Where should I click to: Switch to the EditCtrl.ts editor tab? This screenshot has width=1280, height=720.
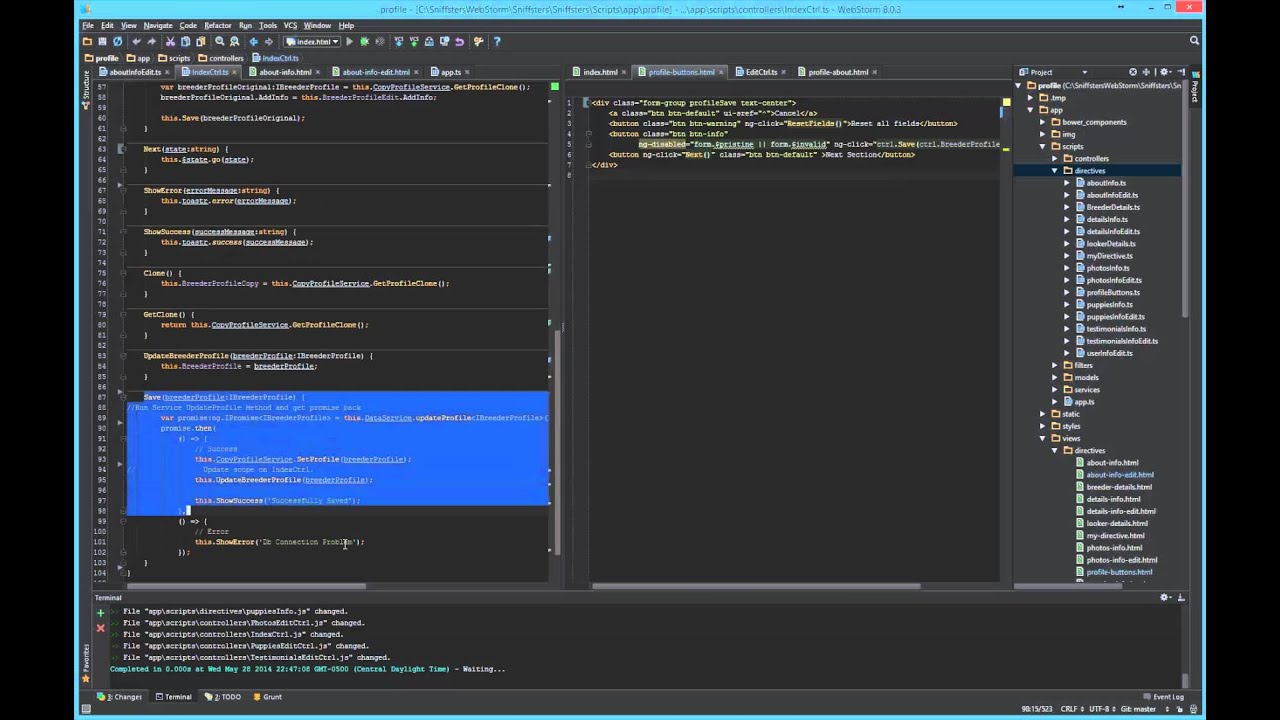tap(761, 72)
